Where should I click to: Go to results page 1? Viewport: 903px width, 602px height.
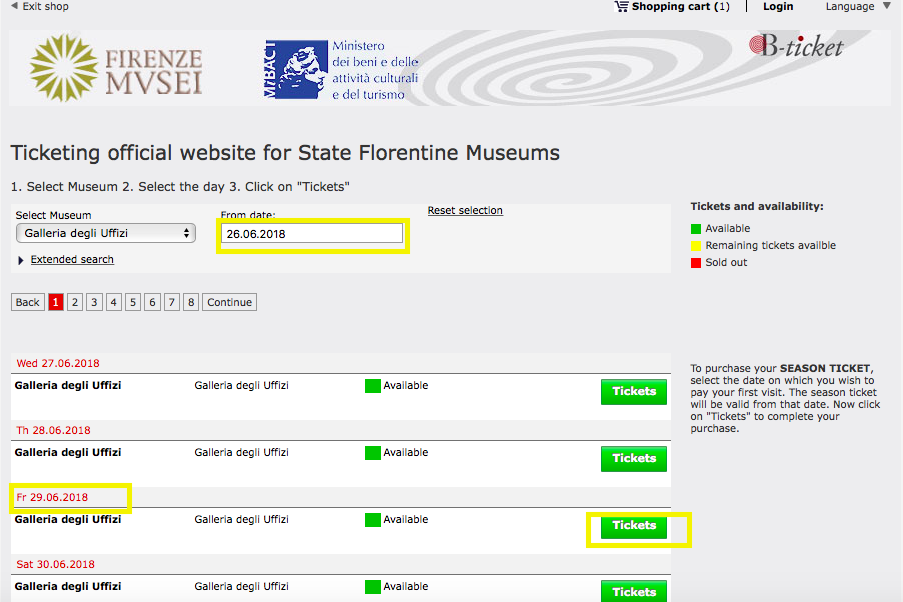pos(56,302)
